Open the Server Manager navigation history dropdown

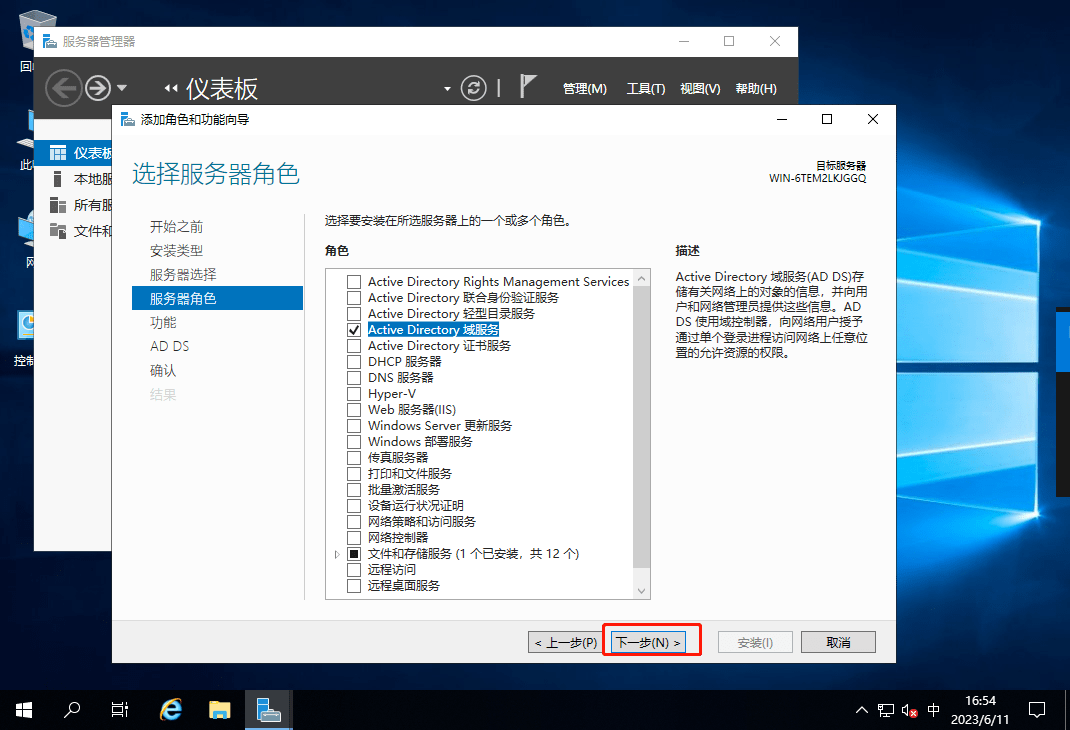(122, 88)
